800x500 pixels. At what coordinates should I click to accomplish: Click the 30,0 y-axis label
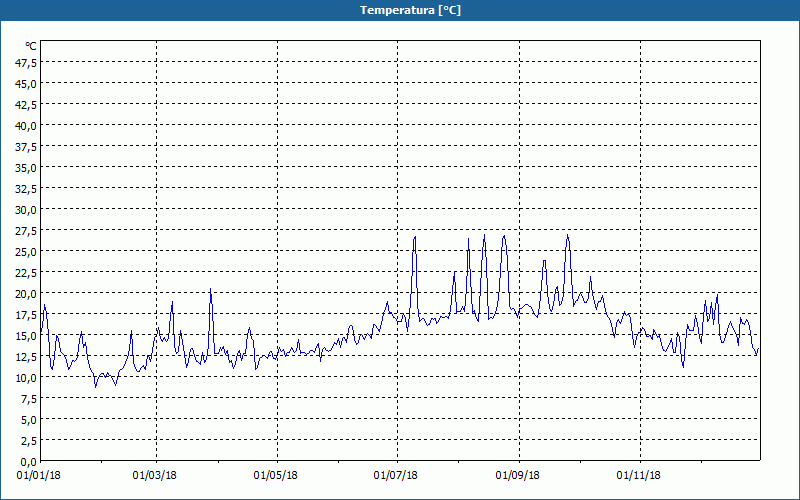click(27, 210)
